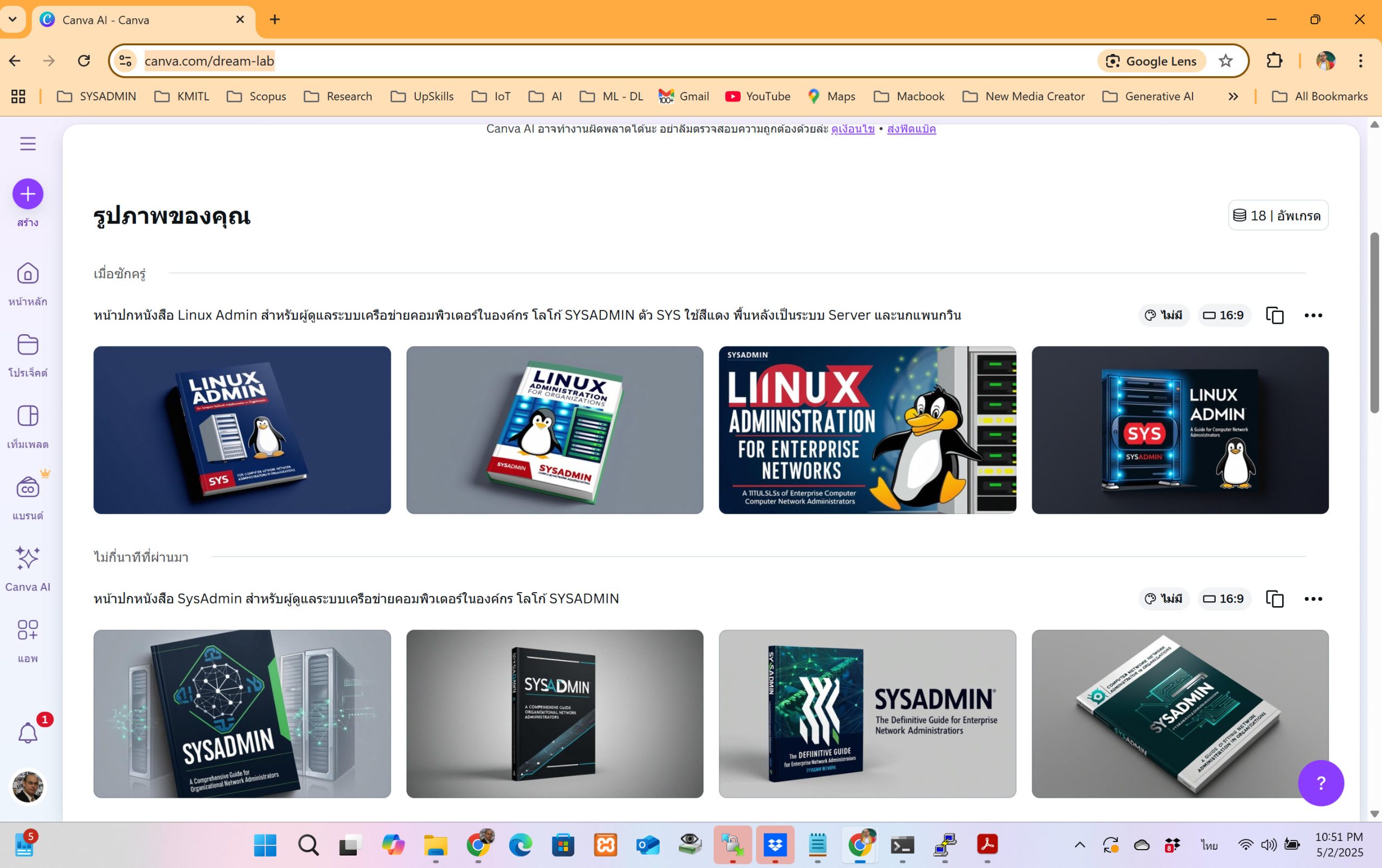This screenshot has height=868, width=1382.
Task: Open the brand sidebar icon
Action: pos(28,487)
